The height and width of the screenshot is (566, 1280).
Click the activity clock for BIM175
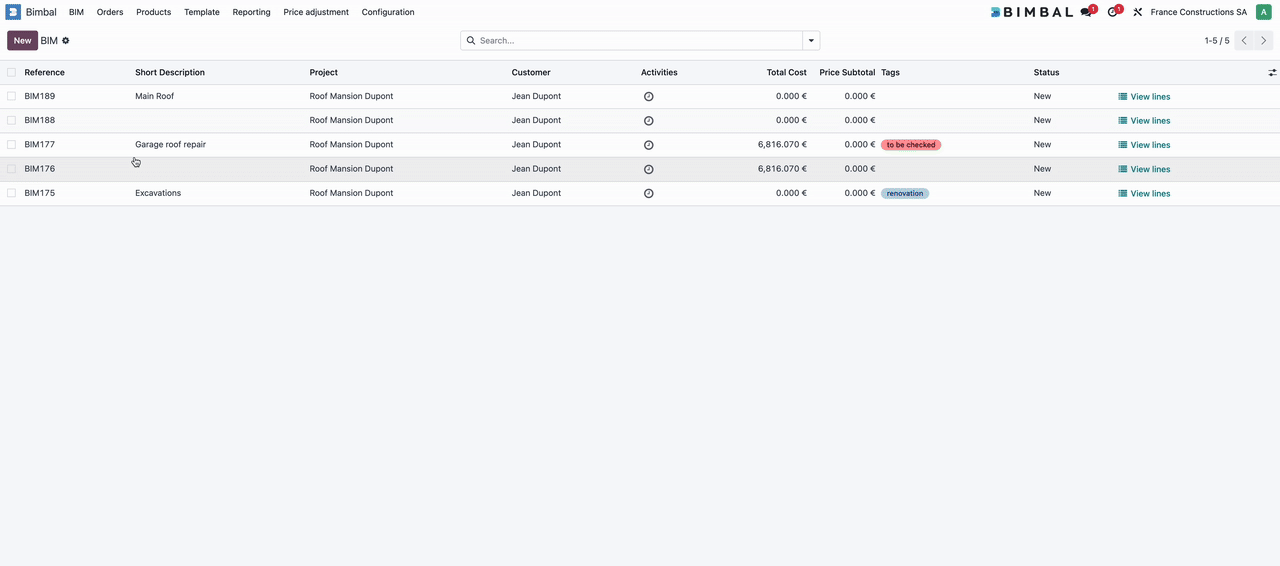point(648,193)
